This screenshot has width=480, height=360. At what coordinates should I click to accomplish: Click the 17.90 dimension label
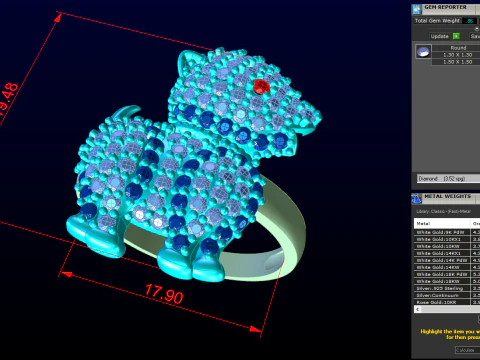coord(164,294)
